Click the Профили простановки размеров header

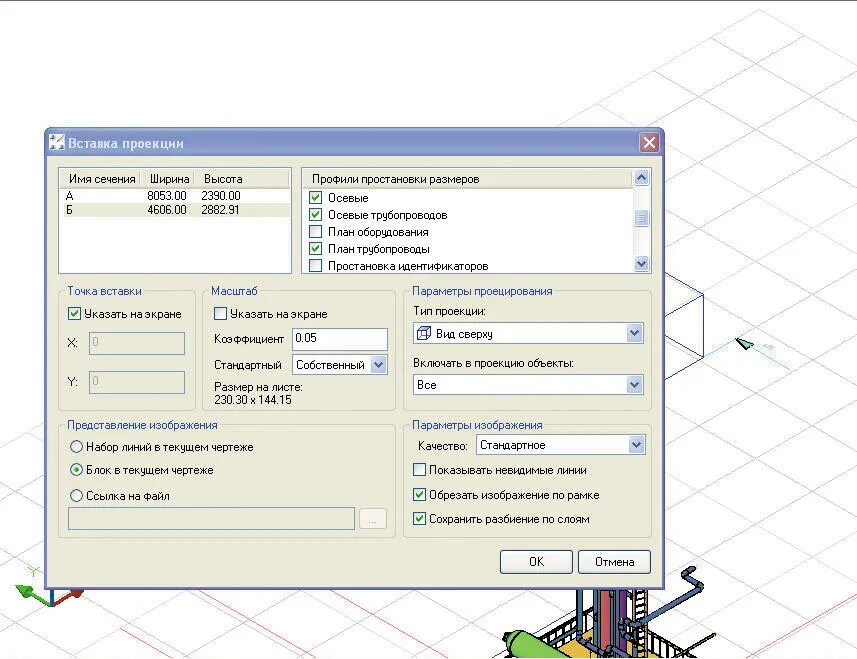[468, 179]
